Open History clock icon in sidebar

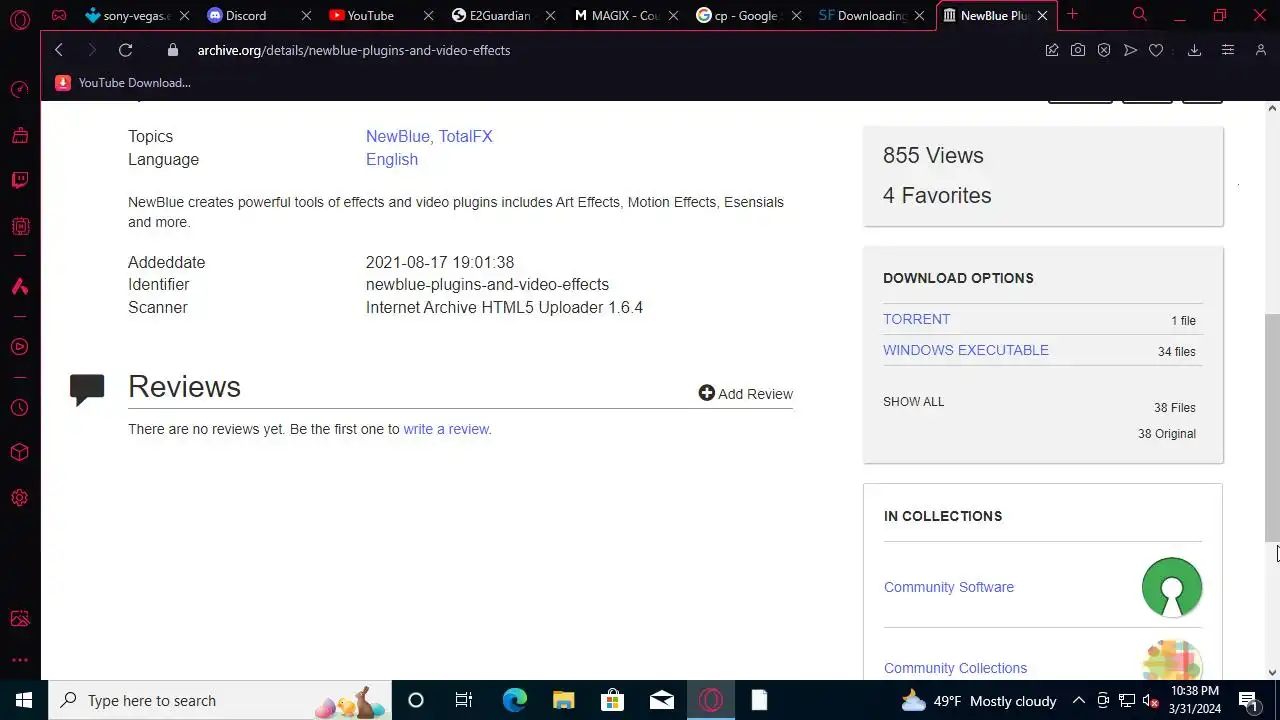tap(19, 408)
